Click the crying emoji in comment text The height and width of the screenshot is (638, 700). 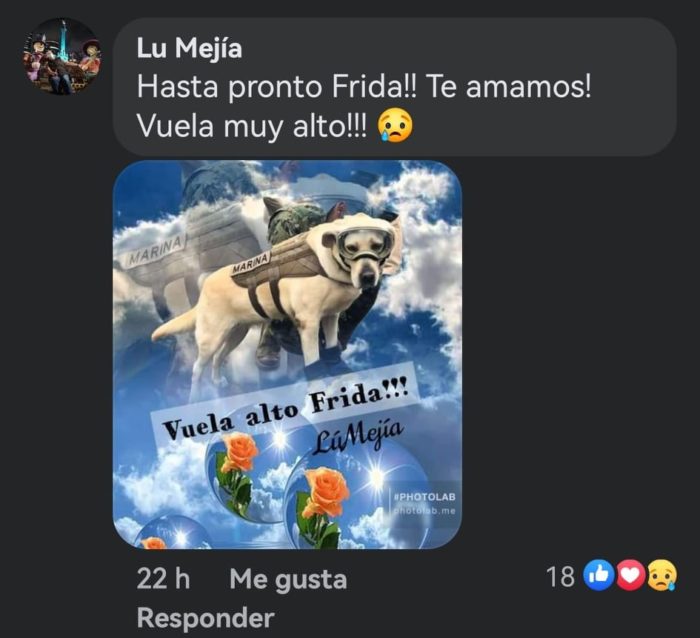(x=395, y=127)
